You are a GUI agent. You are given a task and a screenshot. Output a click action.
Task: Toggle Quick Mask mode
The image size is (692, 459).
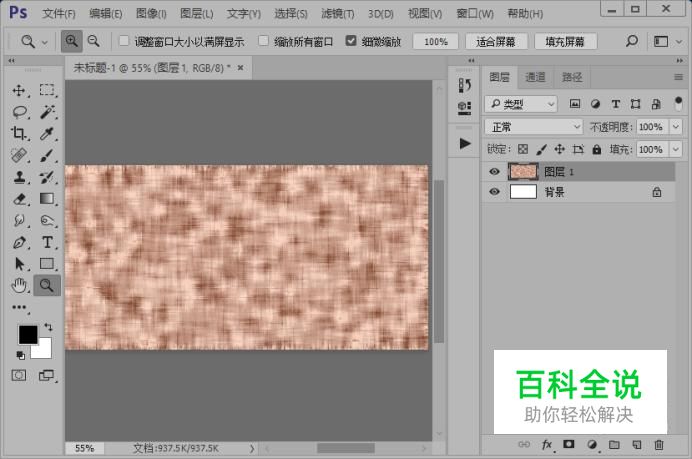(19, 376)
